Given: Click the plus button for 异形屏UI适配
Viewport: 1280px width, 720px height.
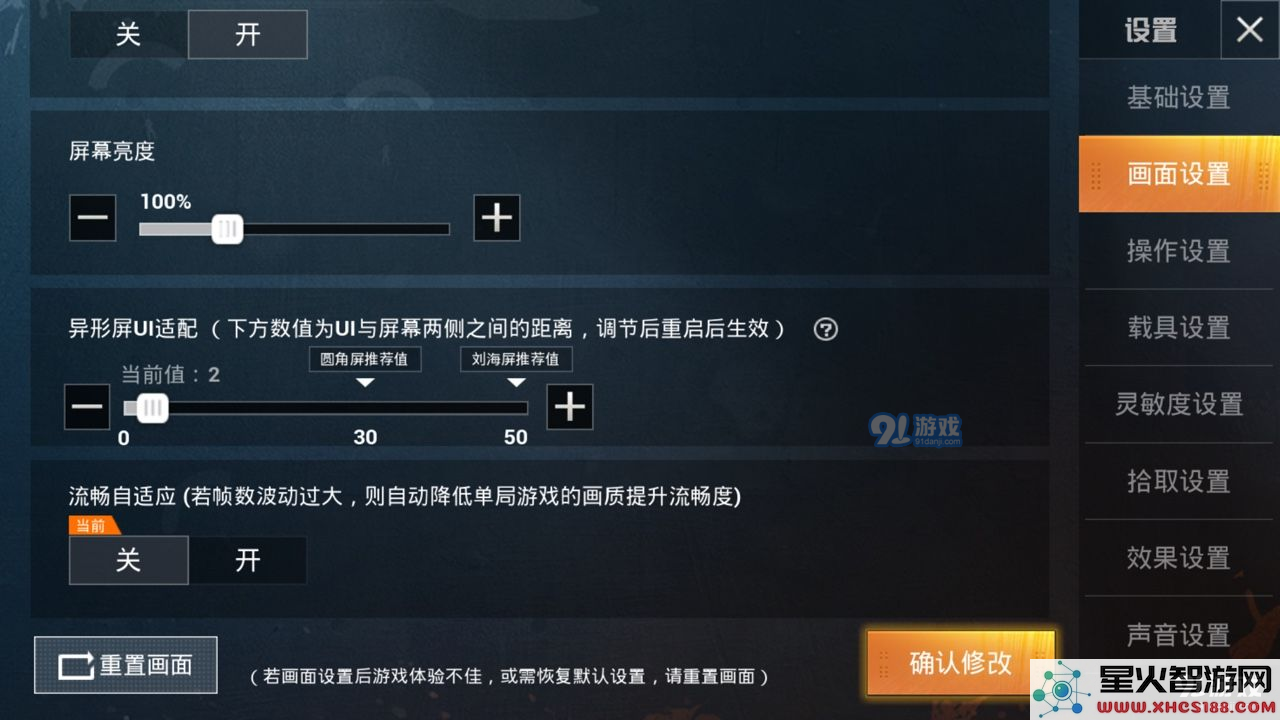Looking at the screenshot, I should pos(570,407).
